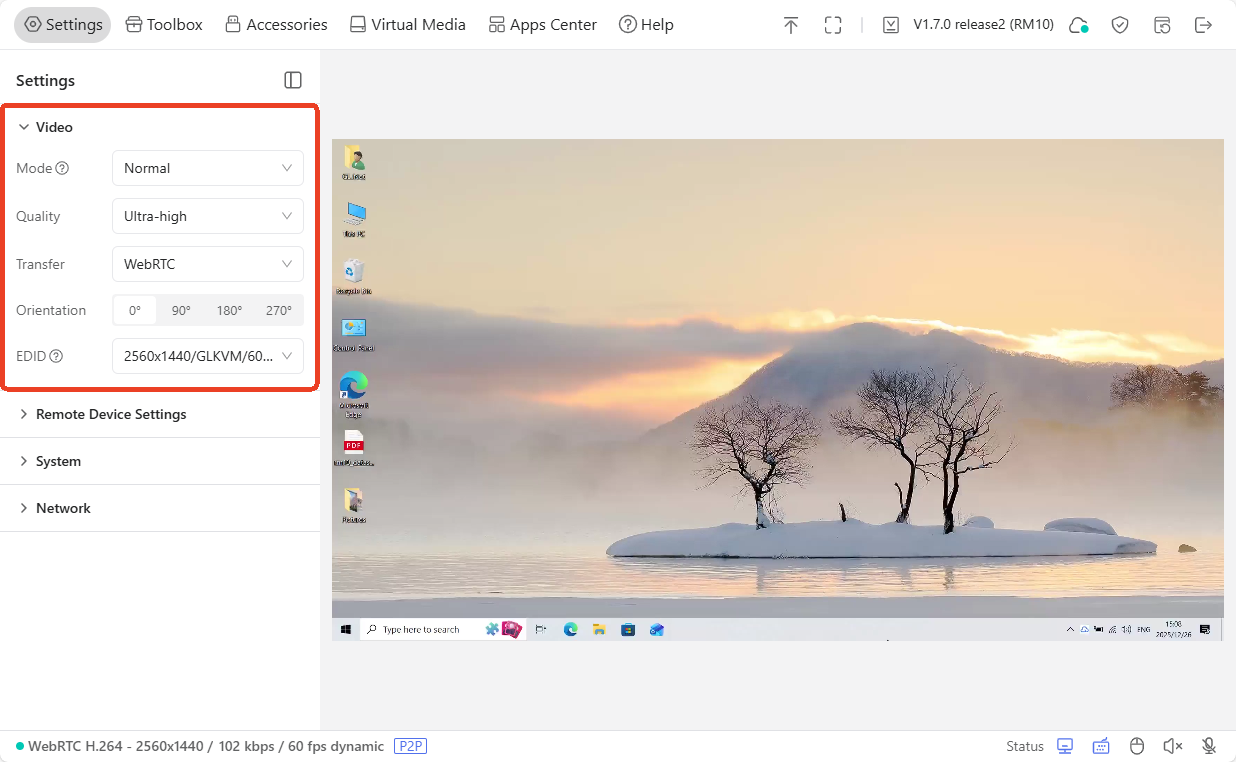
Task: Expand the Remote Device Settings section
Action: click(111, 414)
